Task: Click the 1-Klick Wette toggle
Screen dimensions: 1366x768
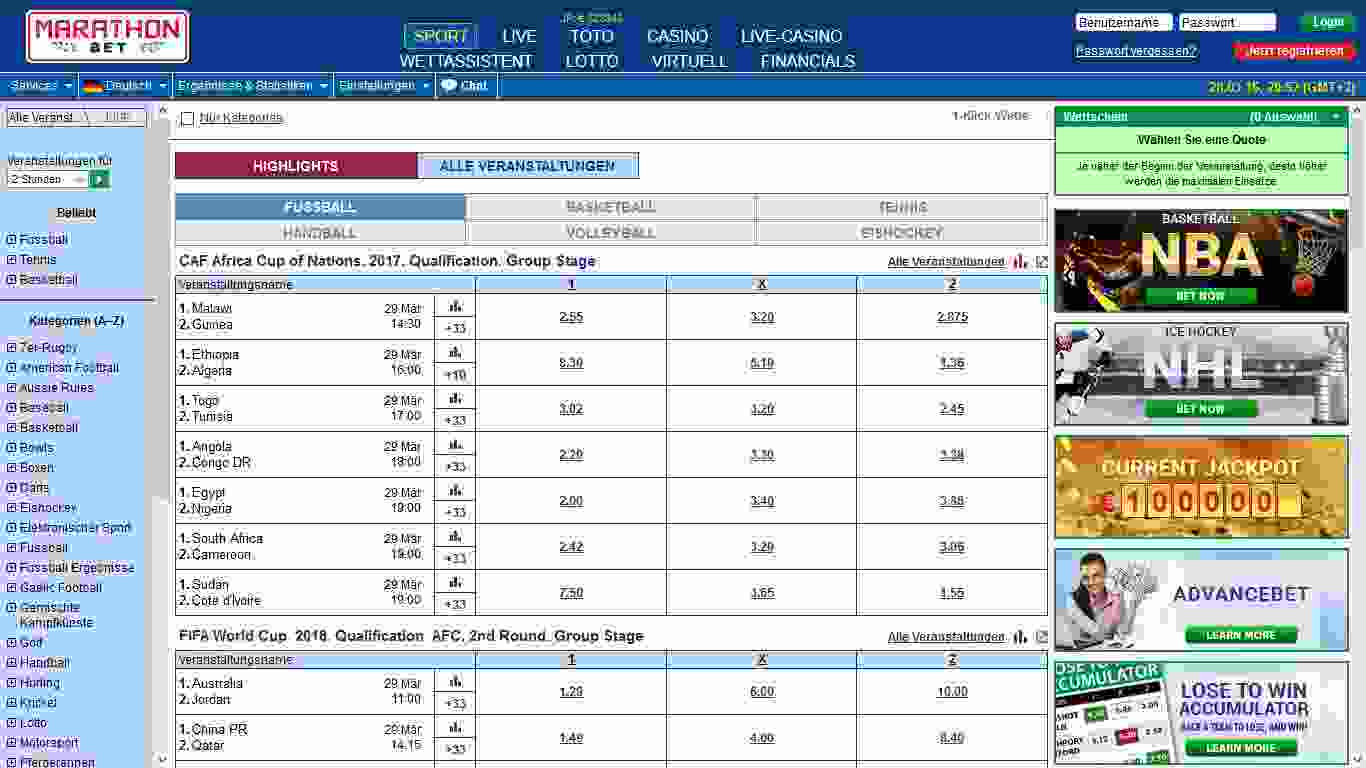Action: coord(990,116)
